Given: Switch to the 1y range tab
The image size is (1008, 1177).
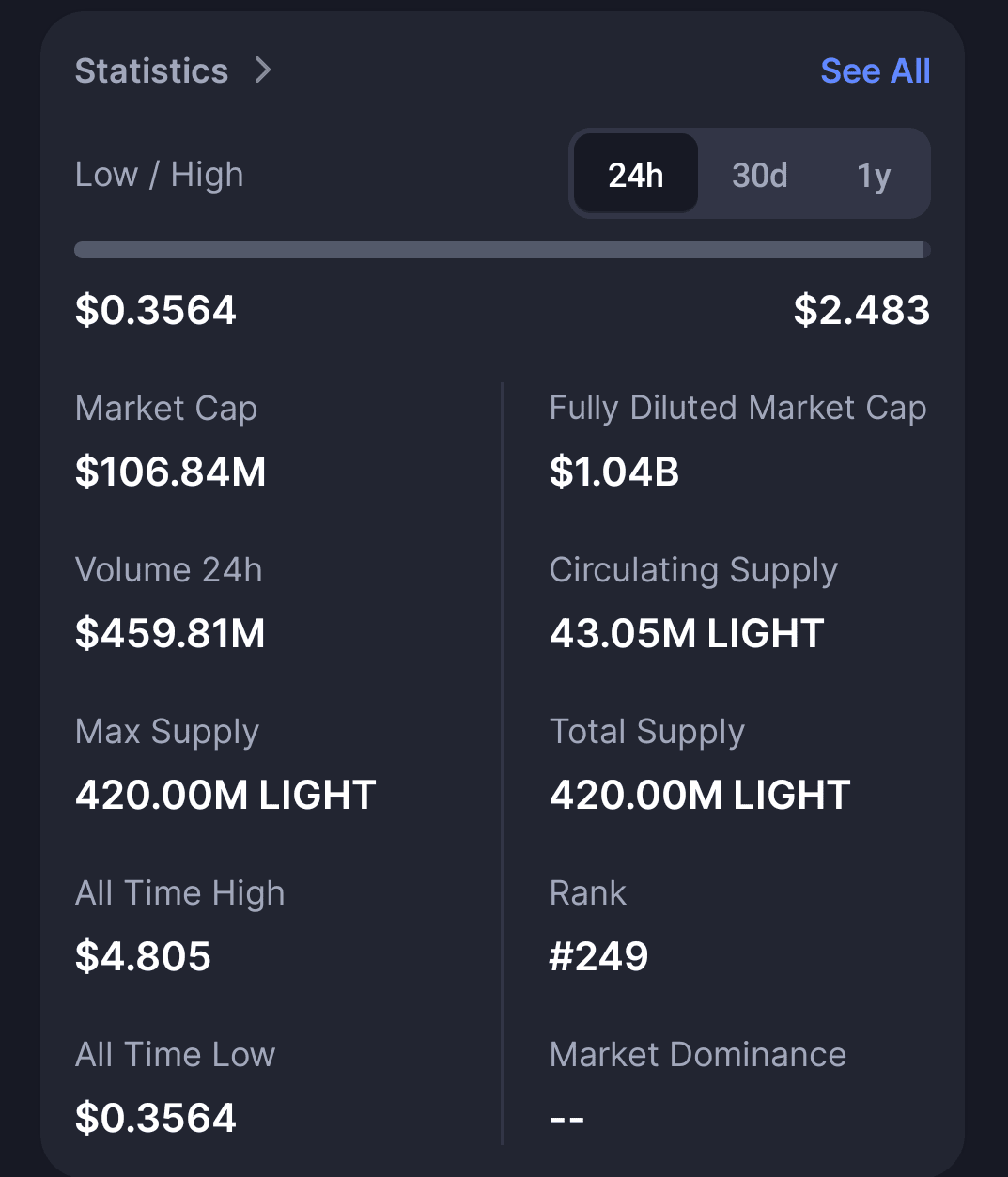Looking at the screenshot, I should [873, 175].
